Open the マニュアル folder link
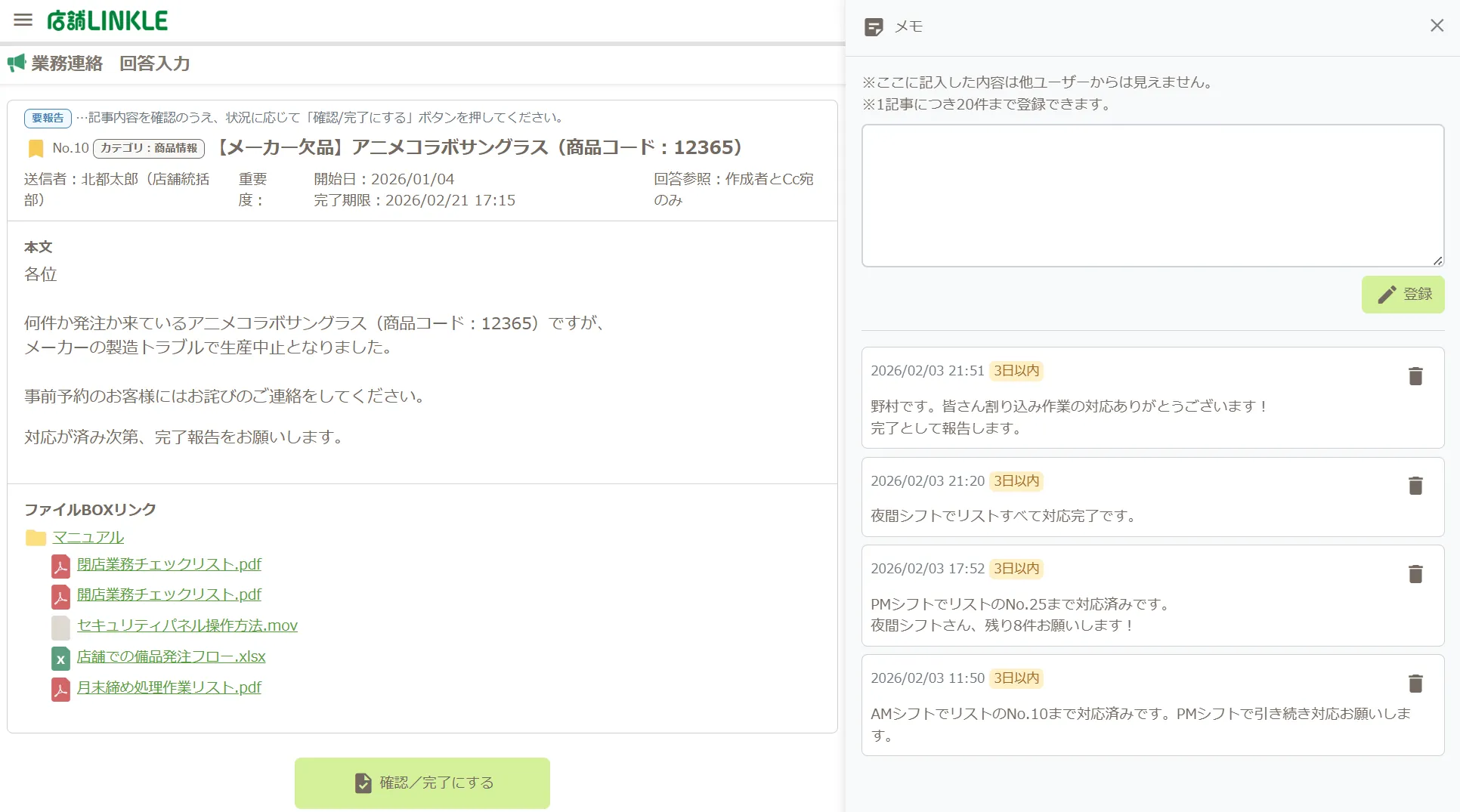 [x=88, y=537]
